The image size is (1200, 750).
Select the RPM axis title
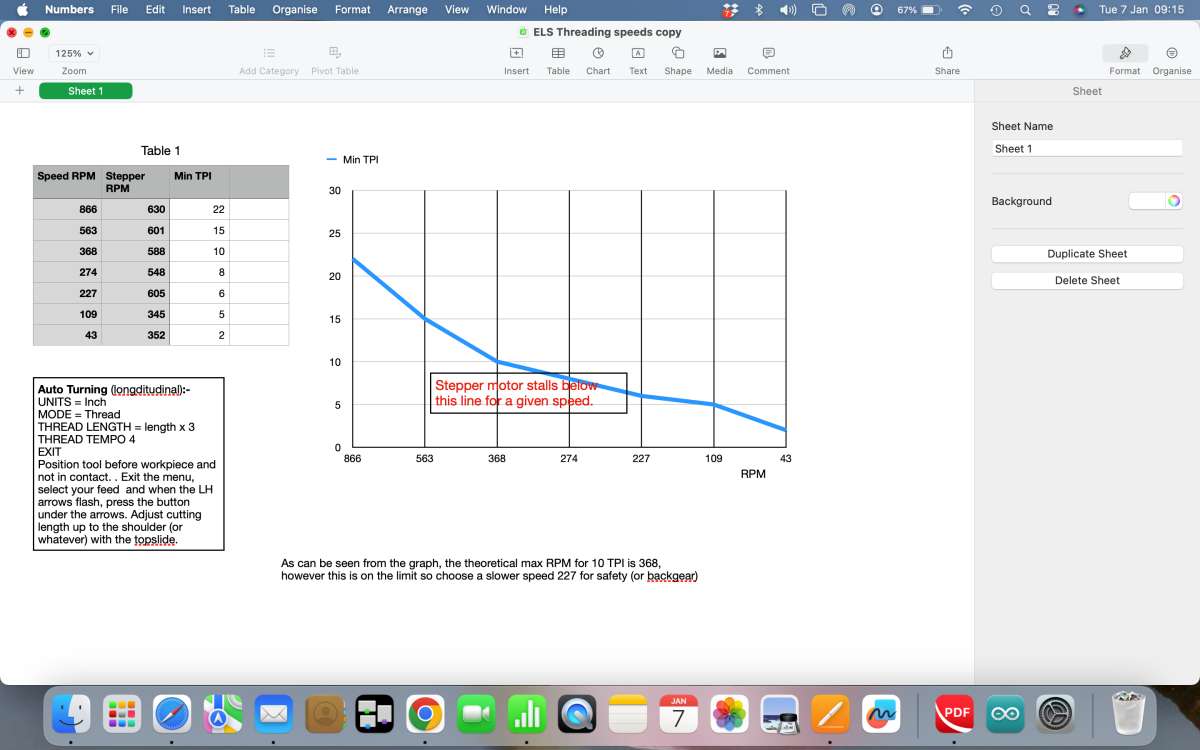(x=753, y=474)
